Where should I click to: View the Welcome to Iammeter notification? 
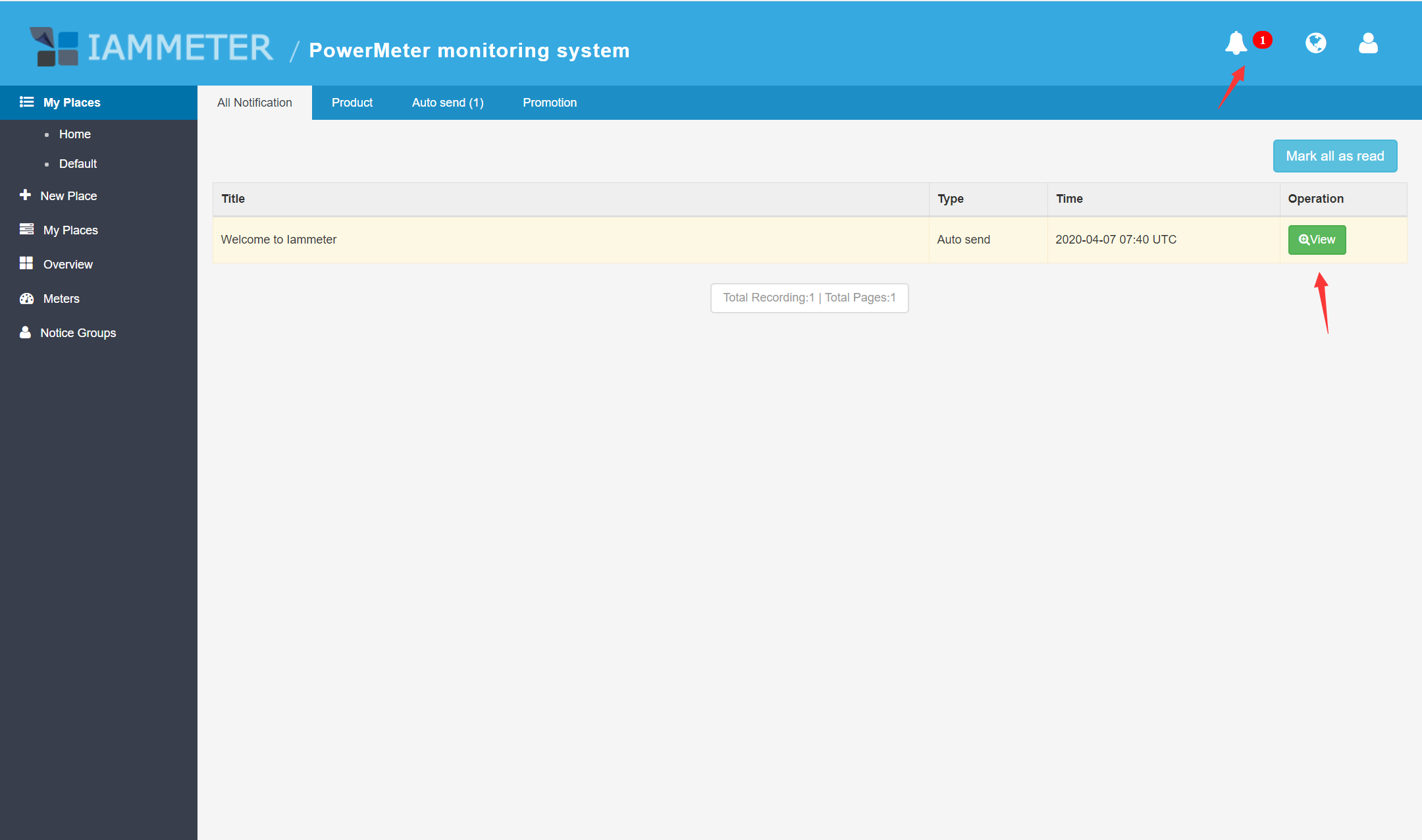point(1317,240)
